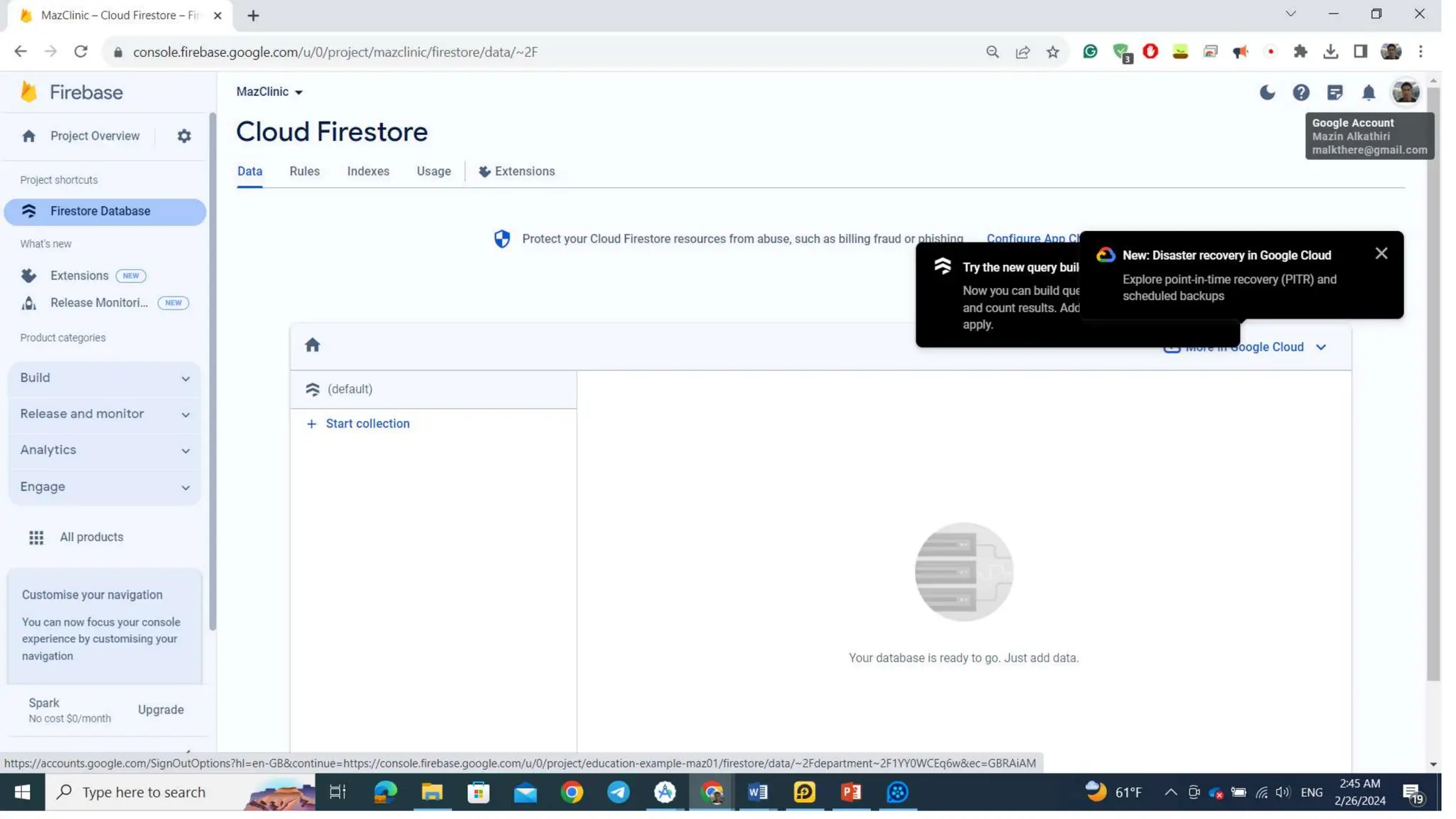The image size is (1456, 819).
Task: Open the help question mark icon
Action: pyautogui.click(x=1300, y=92)
